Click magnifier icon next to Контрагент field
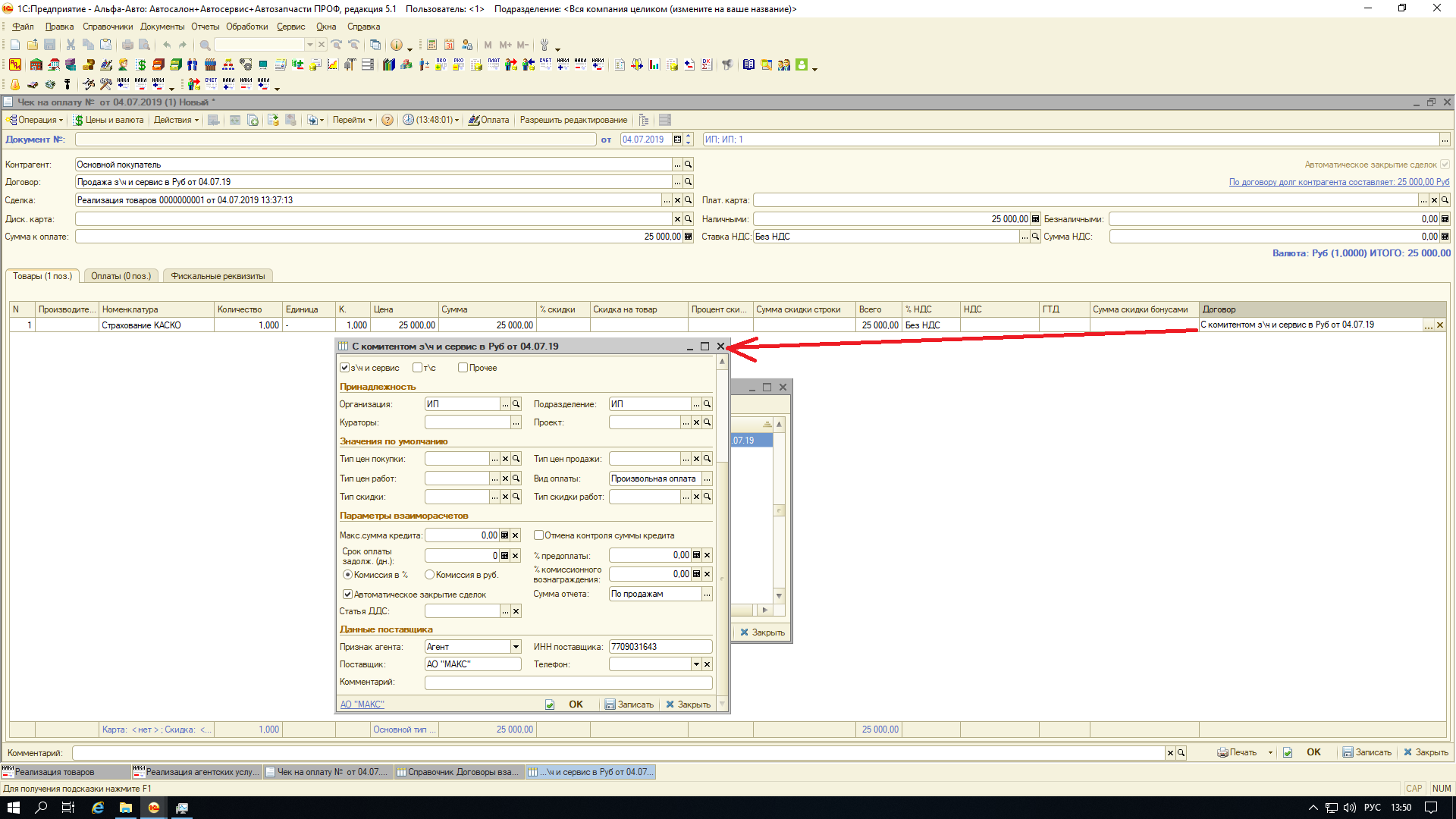This screenshot has width=1456, height=819. [689, 165]
